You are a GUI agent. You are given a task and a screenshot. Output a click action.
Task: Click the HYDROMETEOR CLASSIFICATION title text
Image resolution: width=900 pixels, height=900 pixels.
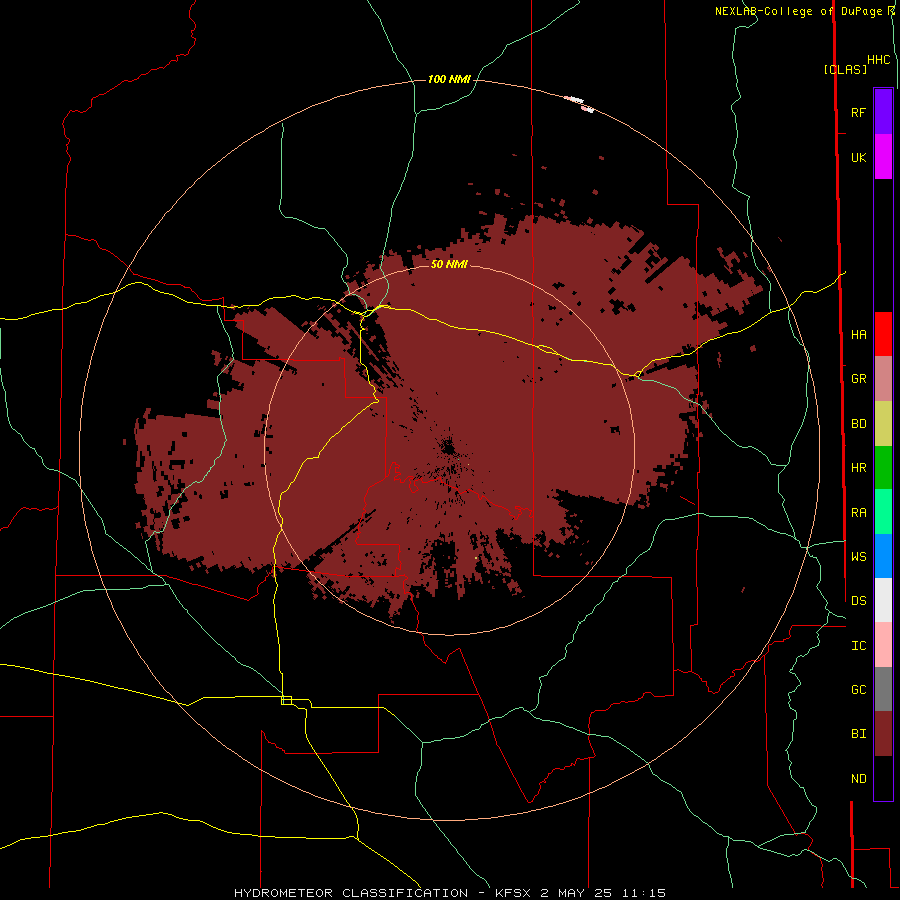351,893
